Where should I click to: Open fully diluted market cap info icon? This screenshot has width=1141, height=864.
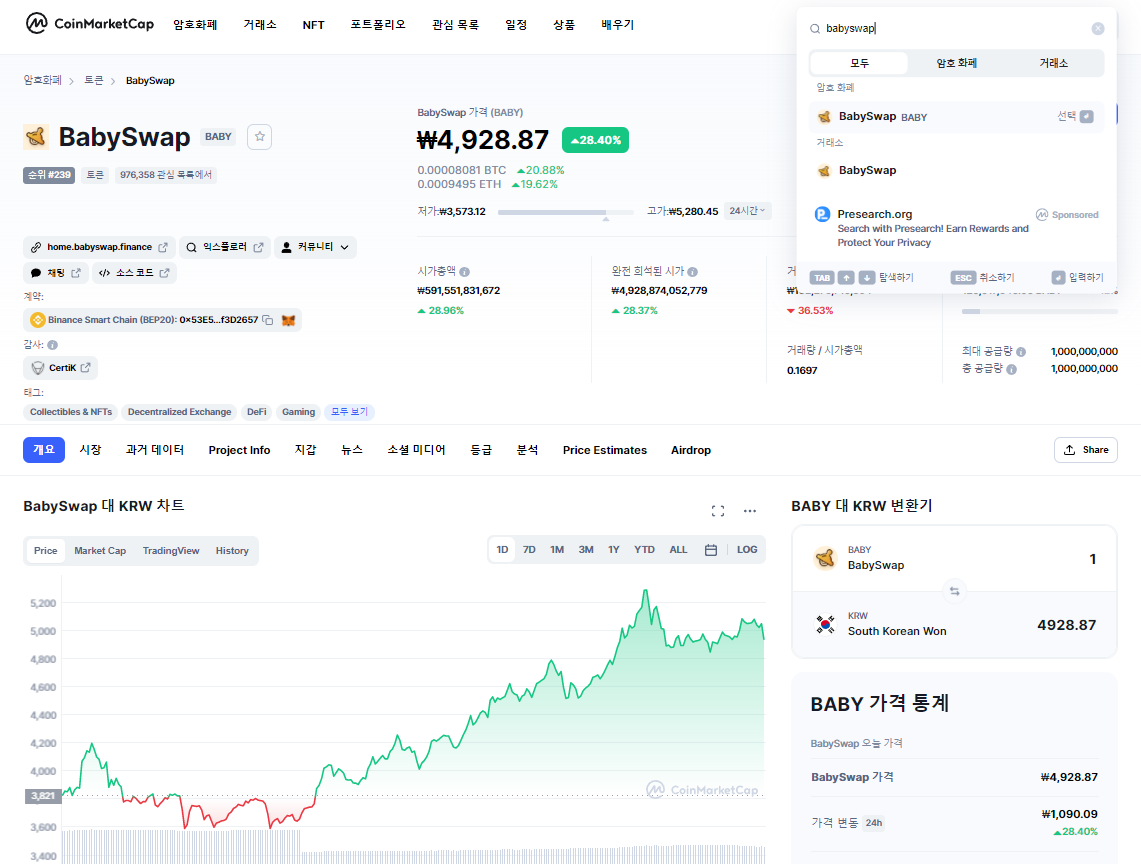(693, 272)
